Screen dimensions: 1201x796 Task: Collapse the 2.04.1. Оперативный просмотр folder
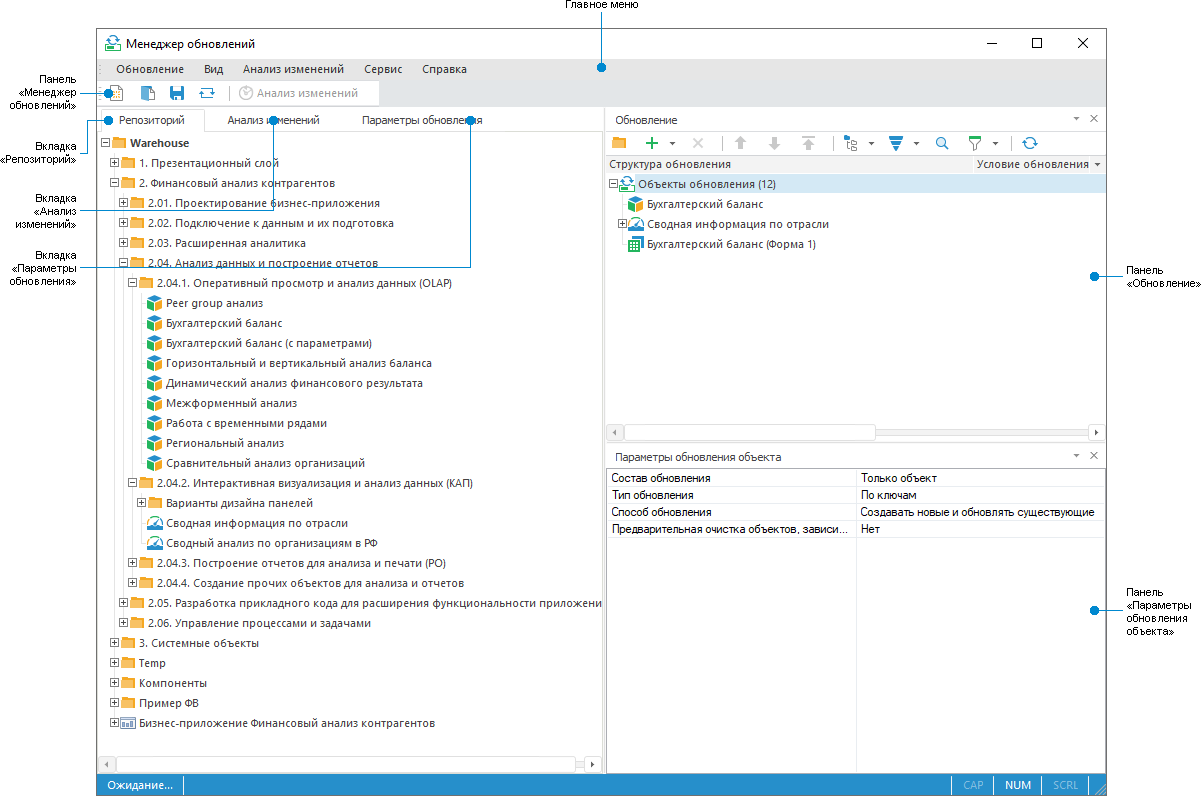coord(132,283)
